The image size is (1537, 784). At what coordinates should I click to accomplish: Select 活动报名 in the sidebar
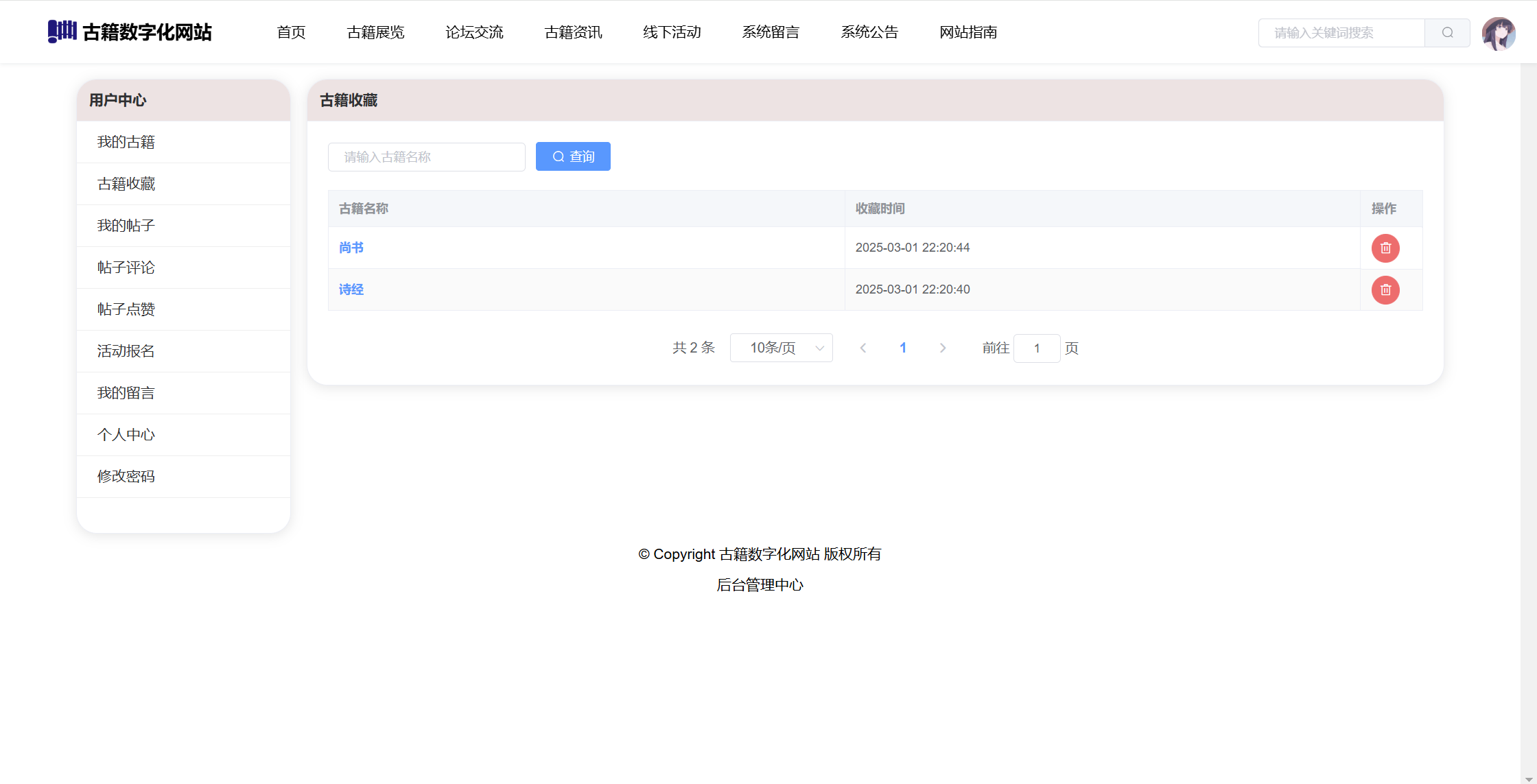pos(126,351)
